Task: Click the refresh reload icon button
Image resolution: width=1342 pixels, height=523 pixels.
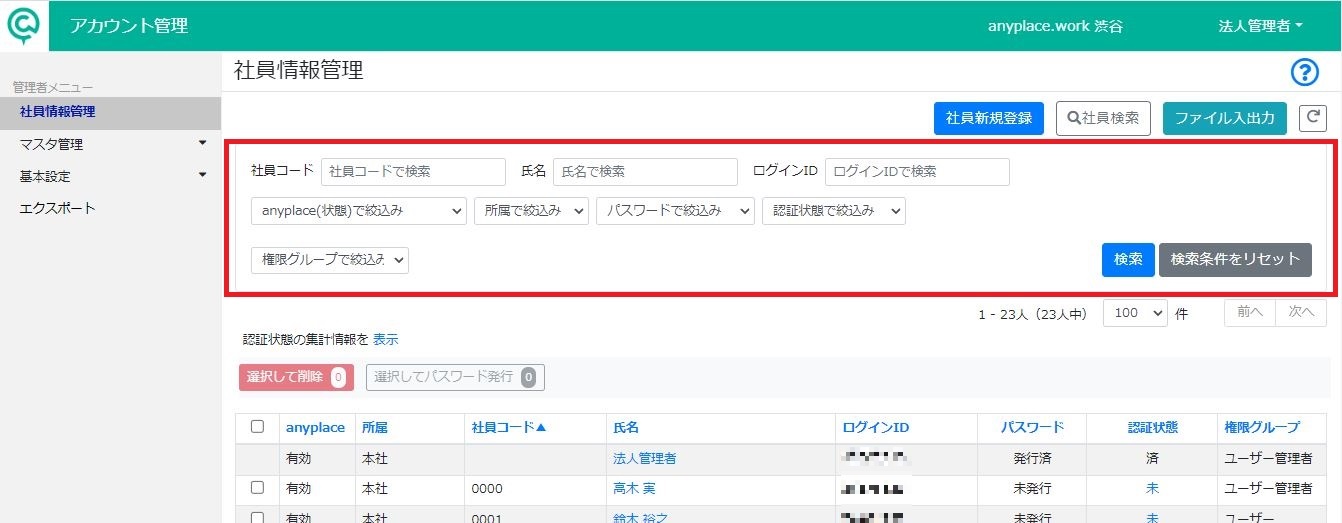Action: click(x=1312, y=118)
